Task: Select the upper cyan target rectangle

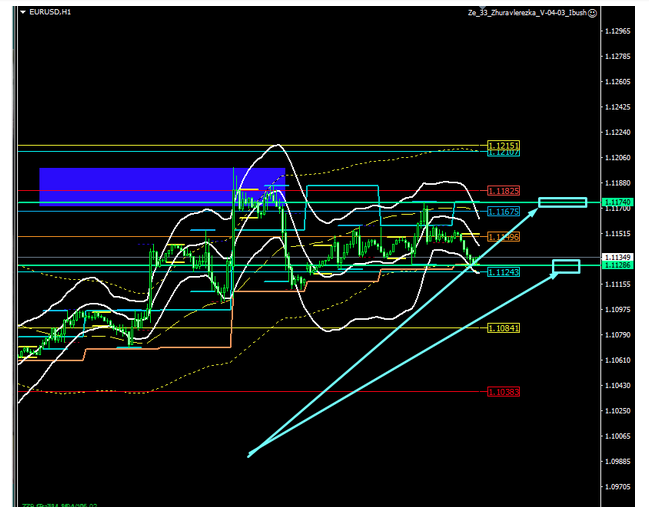Action: pyautogui.click(x=562, y=203)
